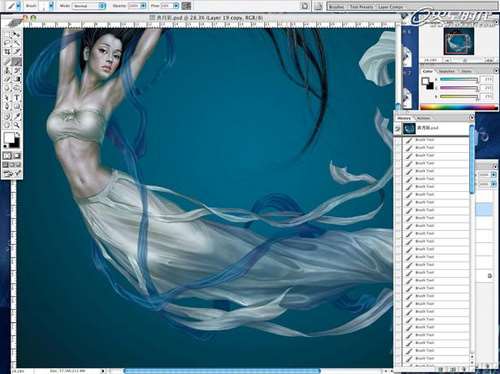
Task: Click the Airbrush icon in options bar
Action: 186,6
